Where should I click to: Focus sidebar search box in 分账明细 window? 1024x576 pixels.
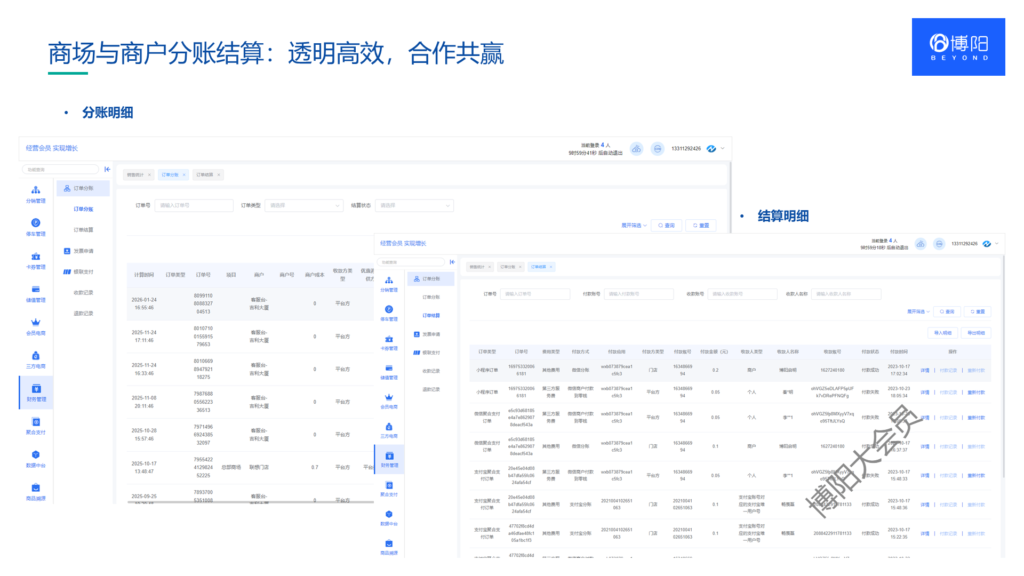60,169
